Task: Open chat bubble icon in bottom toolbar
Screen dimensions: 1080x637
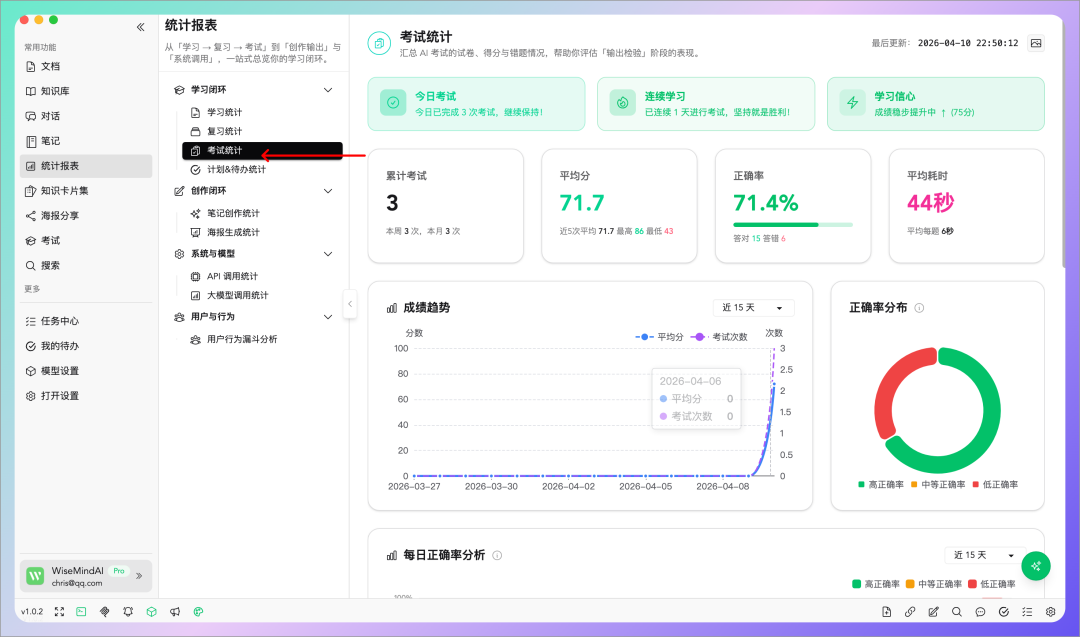Action: pos(980,612)
